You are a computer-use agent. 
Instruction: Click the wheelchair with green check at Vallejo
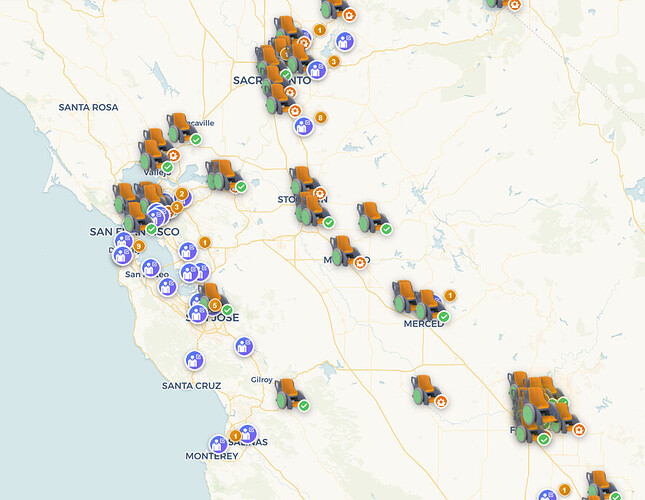[x=154, y=157]
